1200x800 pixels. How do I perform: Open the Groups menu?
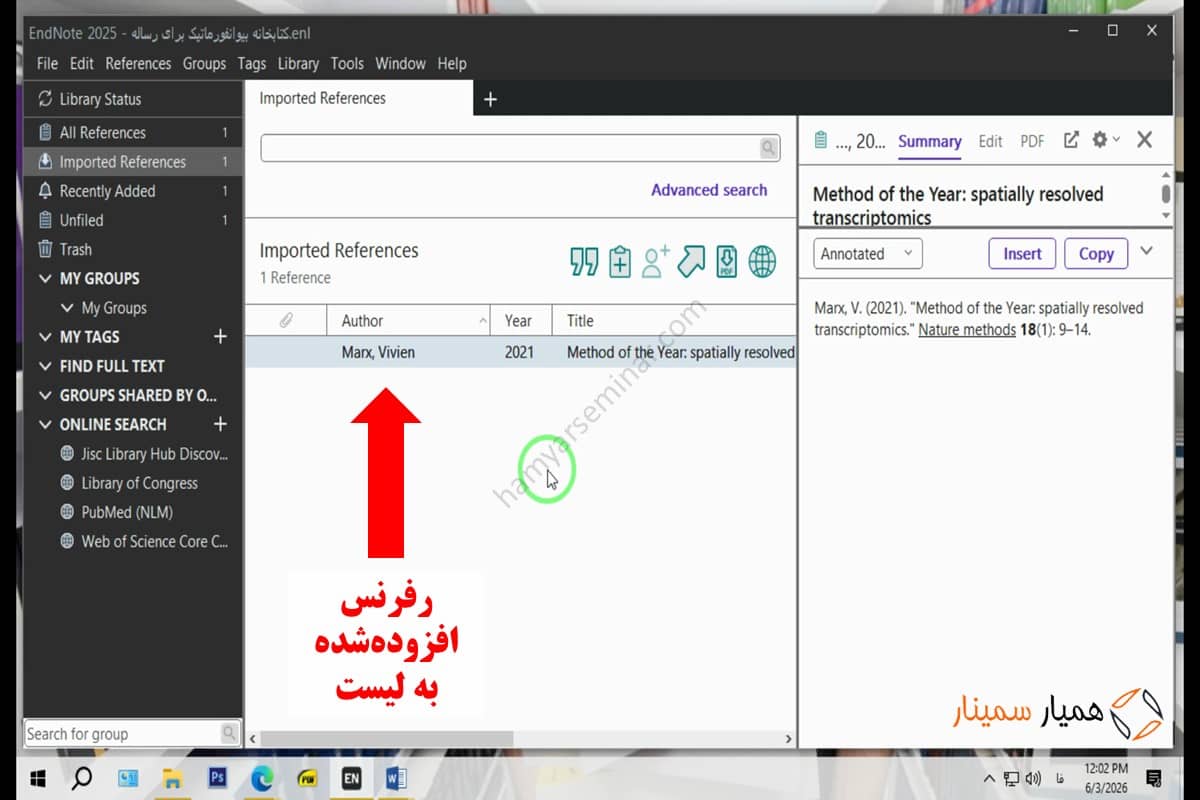[204, 63]
